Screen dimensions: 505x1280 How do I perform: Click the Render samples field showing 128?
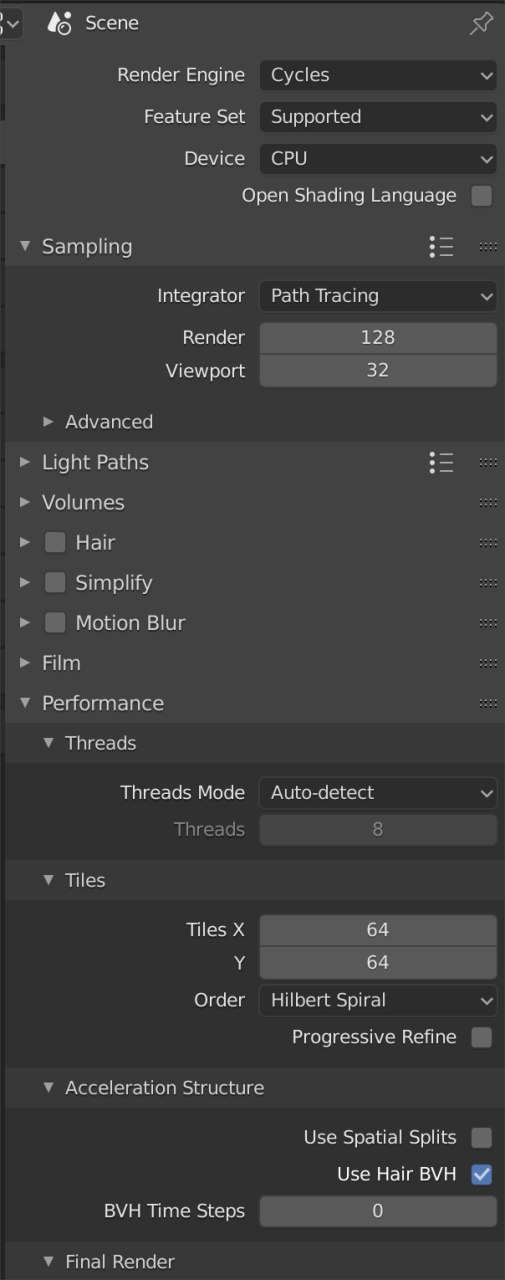pos(378,337)
